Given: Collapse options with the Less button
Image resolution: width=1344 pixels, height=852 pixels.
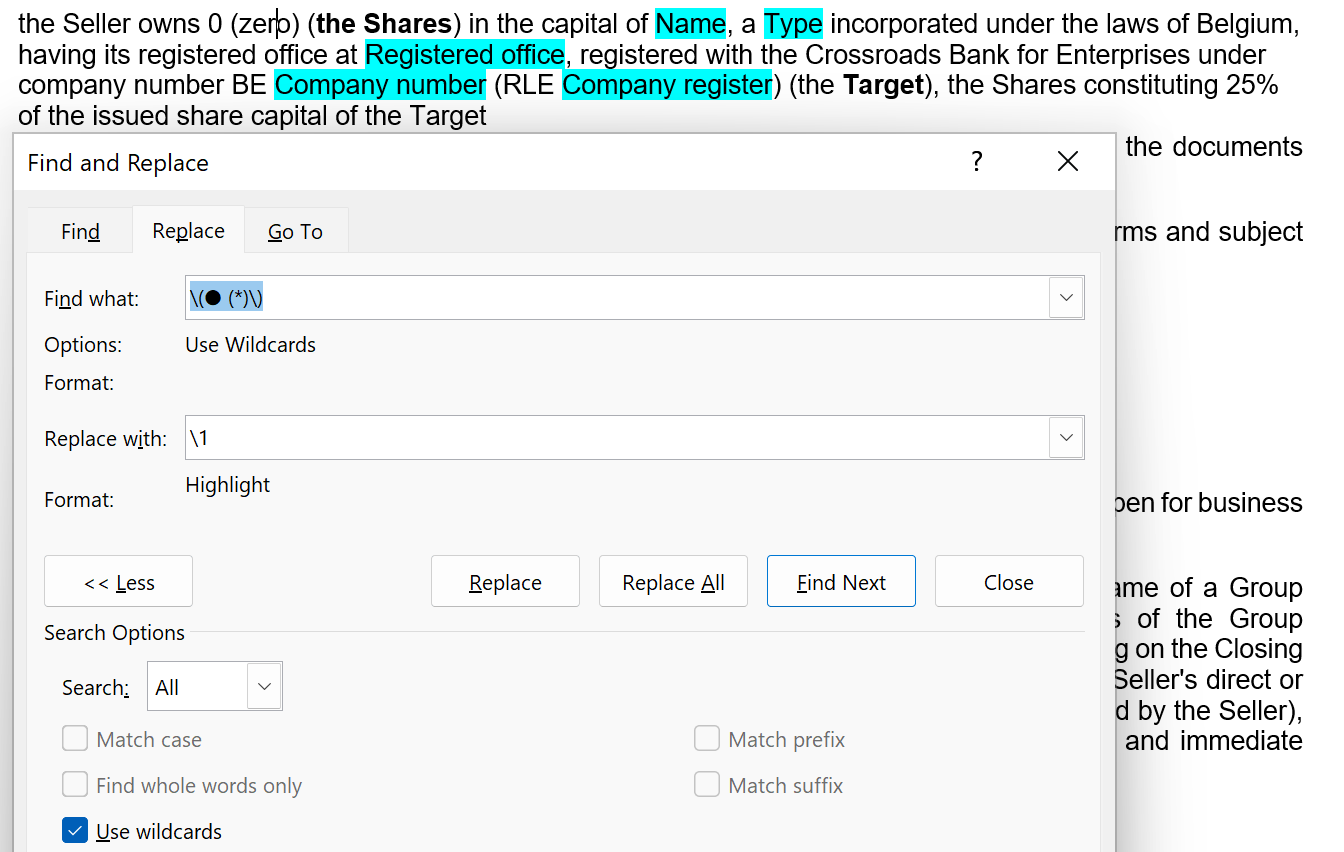Looking at the screenshot, I should click(x=118, y=582).
